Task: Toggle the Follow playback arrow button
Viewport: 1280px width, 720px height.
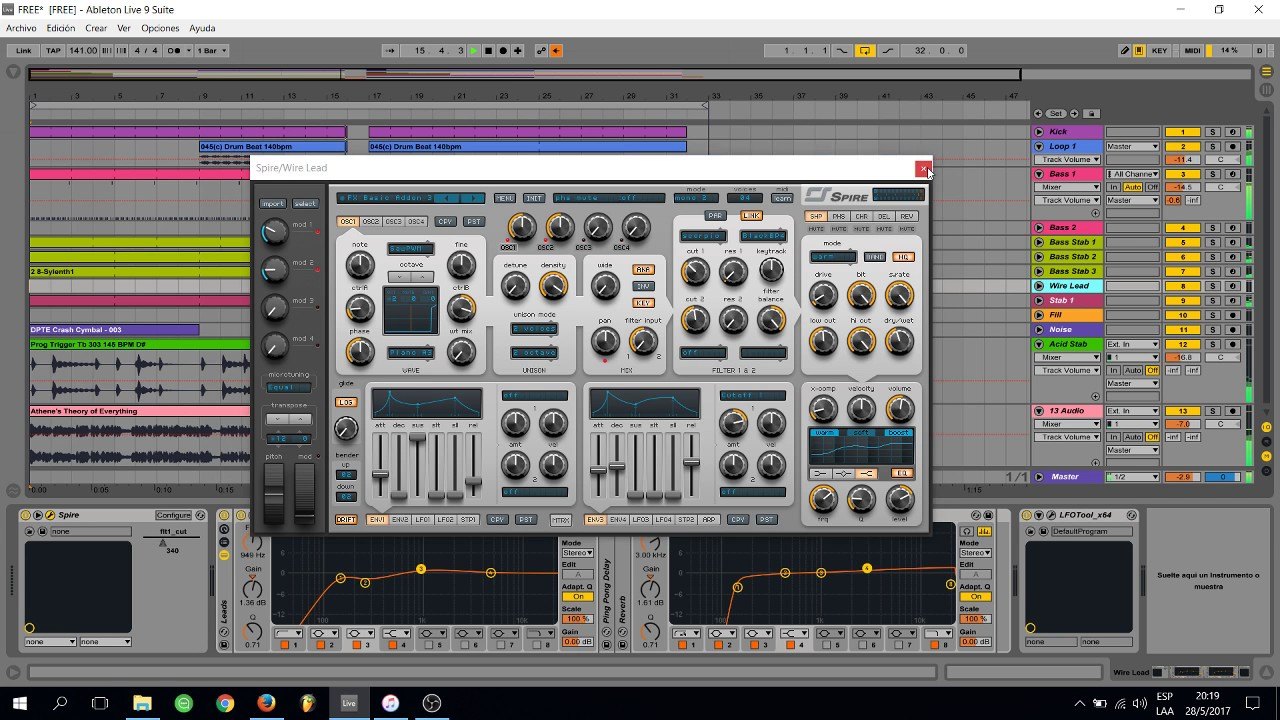Action: click(390, 50)
